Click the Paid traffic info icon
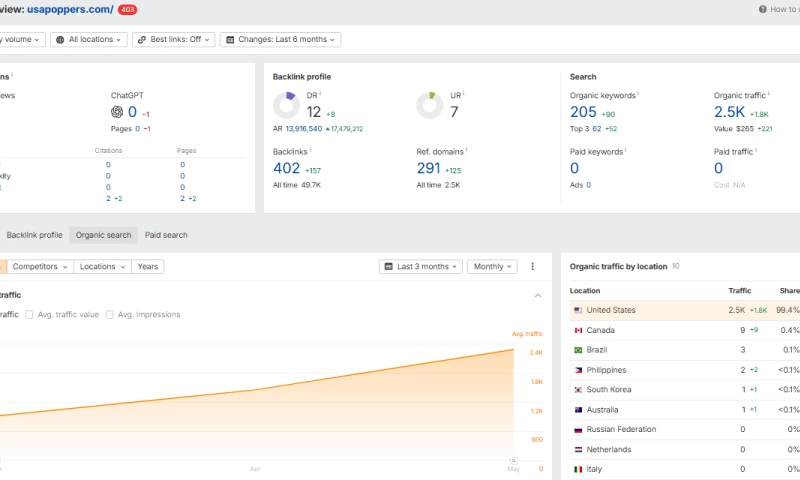The height and width of the screenshot is (480, 800). pos(756,150)
